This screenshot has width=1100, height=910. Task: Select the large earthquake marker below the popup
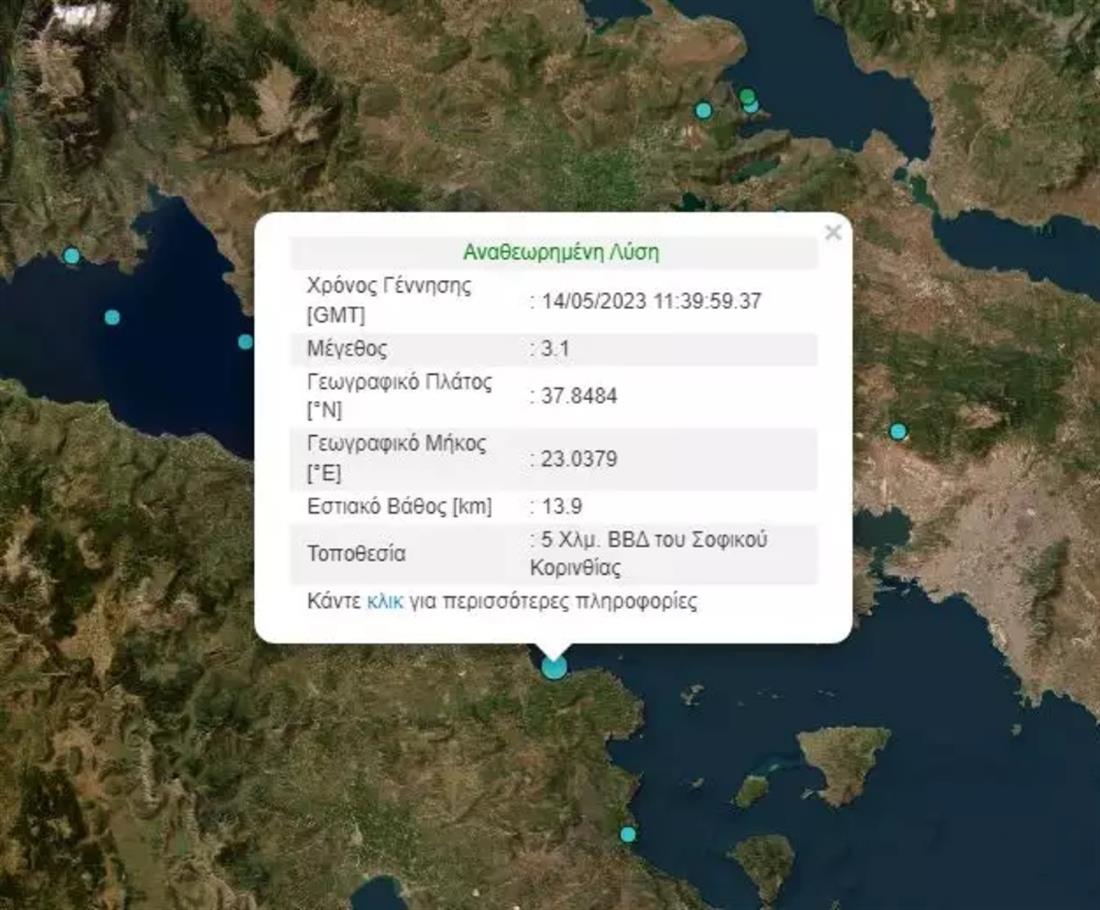pyautogui.click(x=554, y=666)
